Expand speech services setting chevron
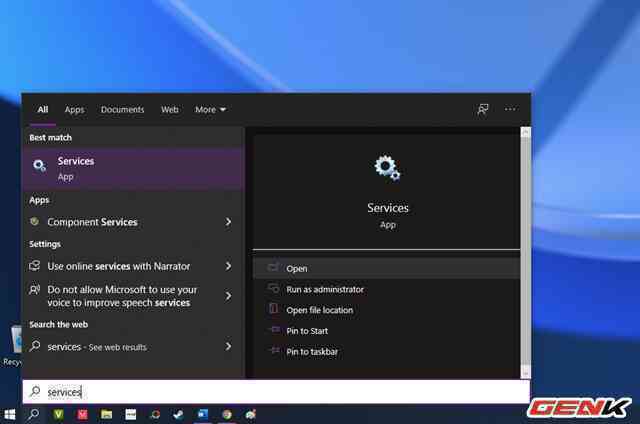The image size is (640, 424). coord(229,296)
